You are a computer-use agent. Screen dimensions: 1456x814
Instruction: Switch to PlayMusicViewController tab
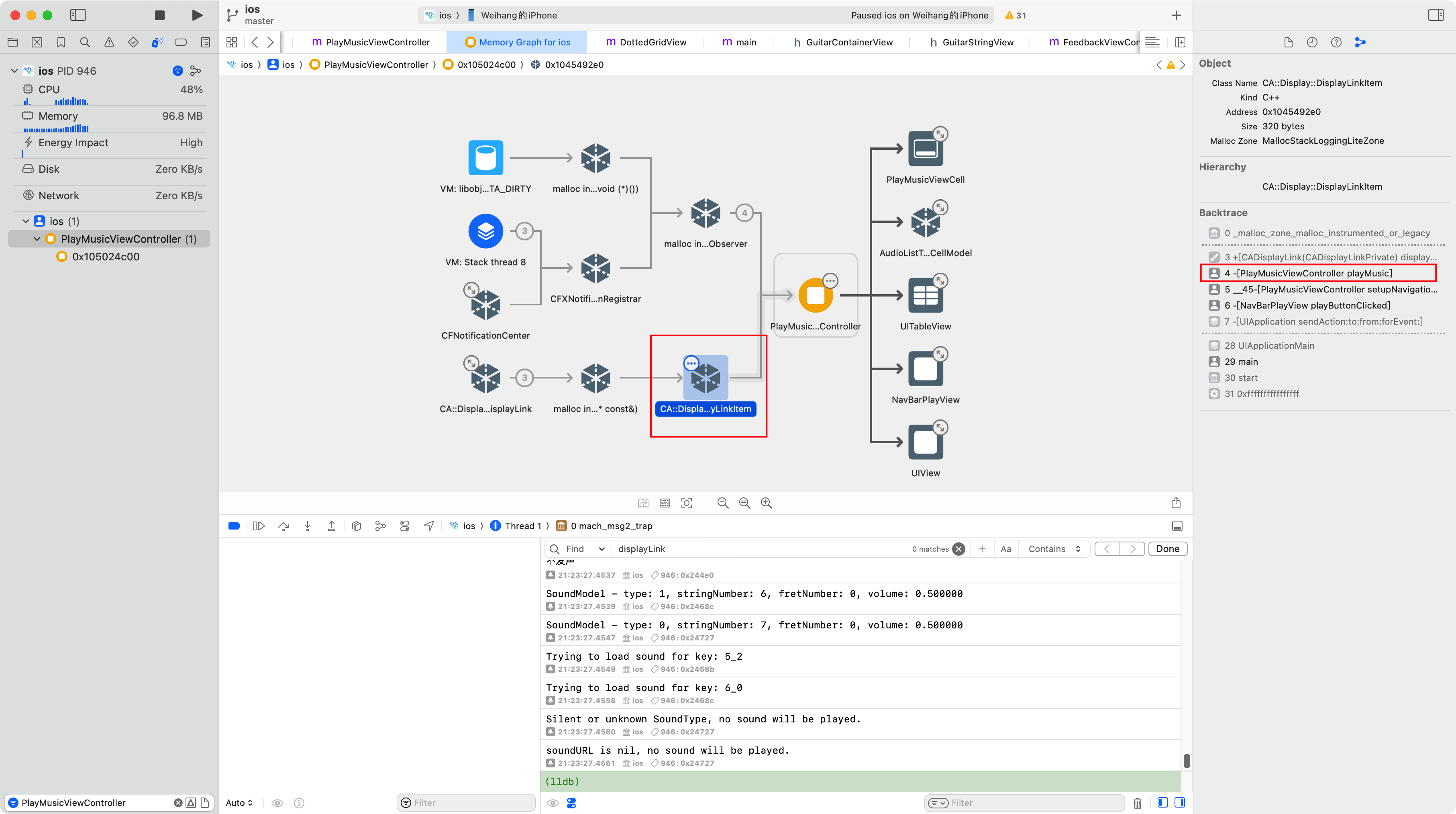pos(371,42)
